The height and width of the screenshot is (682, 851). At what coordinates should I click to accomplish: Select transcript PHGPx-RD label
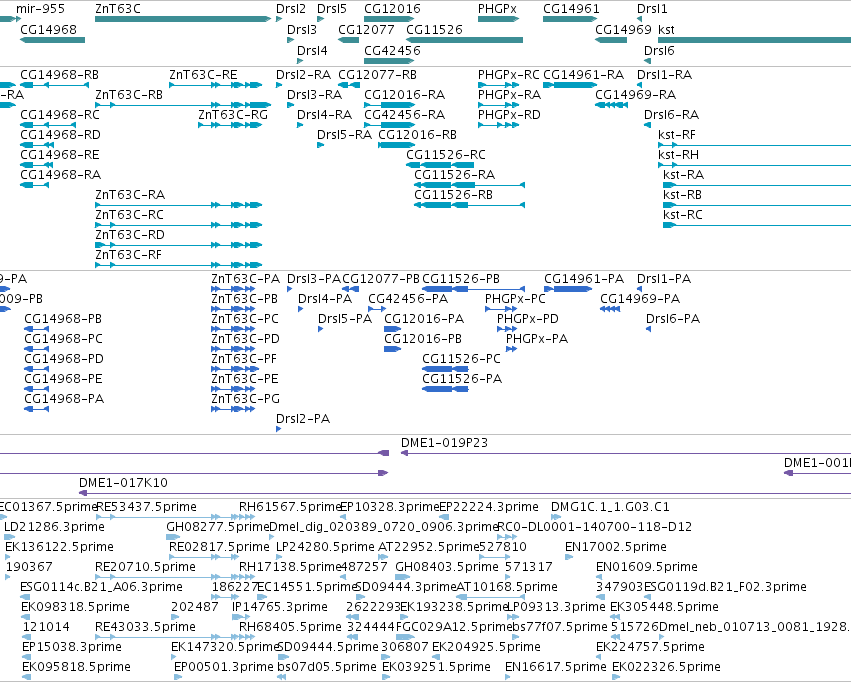click(x=509, y=114)
